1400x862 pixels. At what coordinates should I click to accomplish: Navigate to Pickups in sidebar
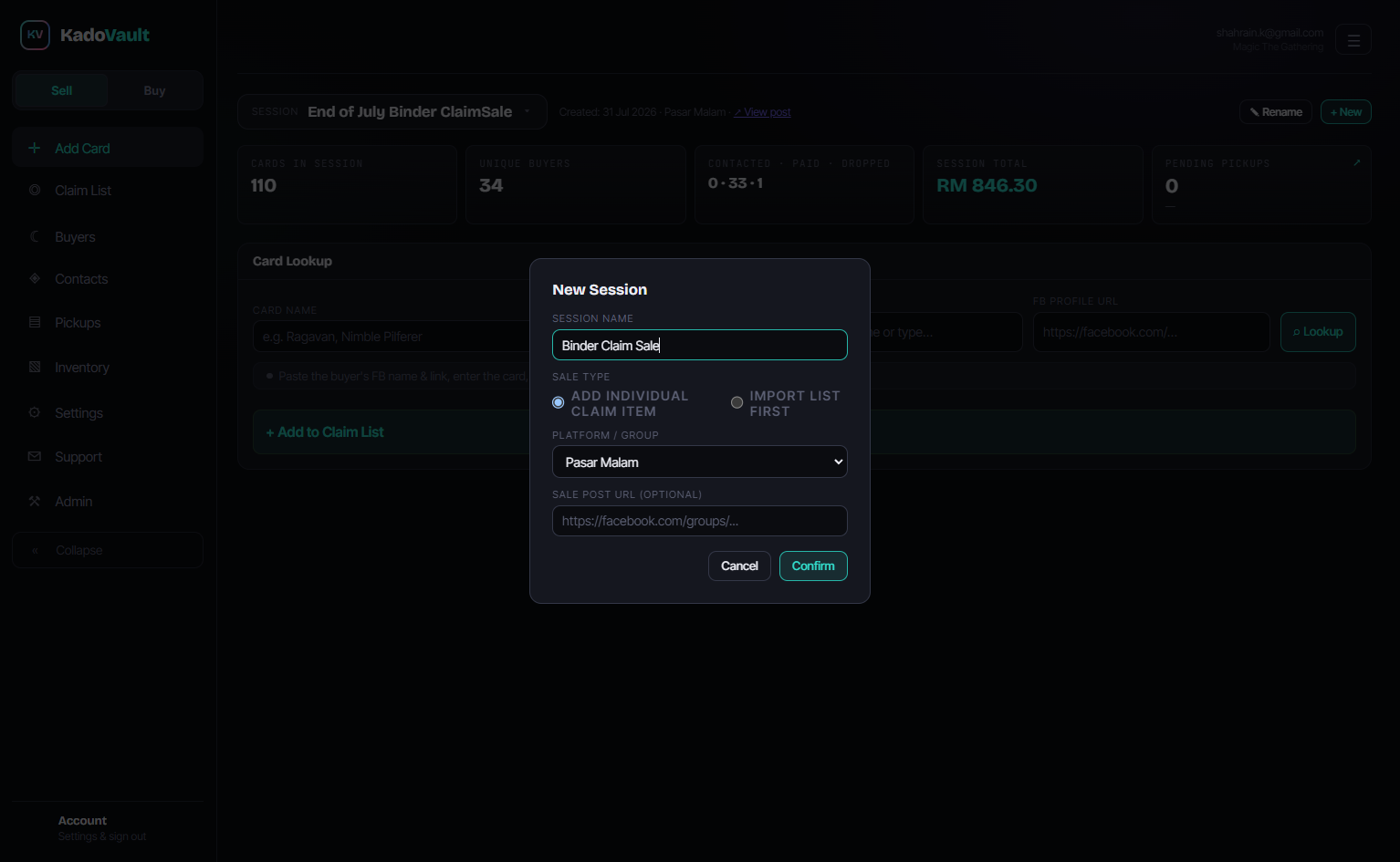pos(108,322)
